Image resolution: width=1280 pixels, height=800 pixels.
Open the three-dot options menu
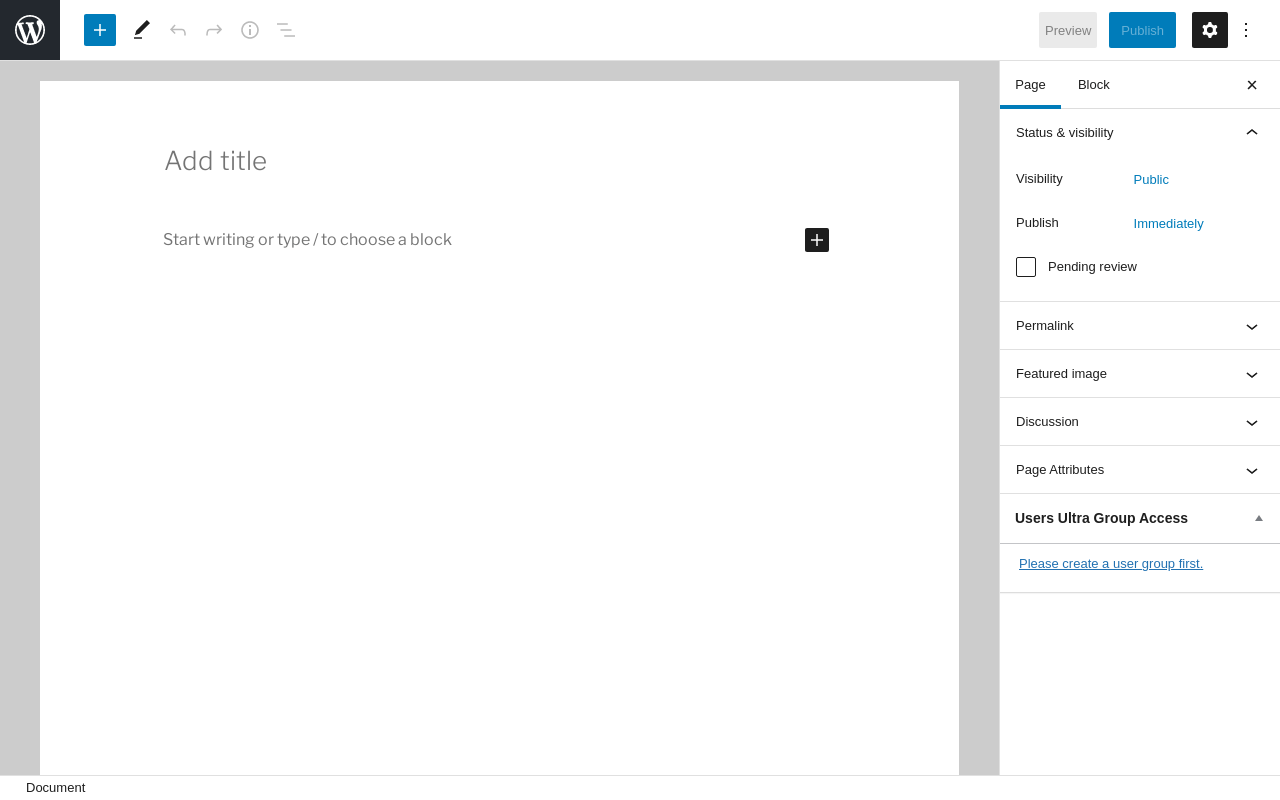(x=1246, y=30)
